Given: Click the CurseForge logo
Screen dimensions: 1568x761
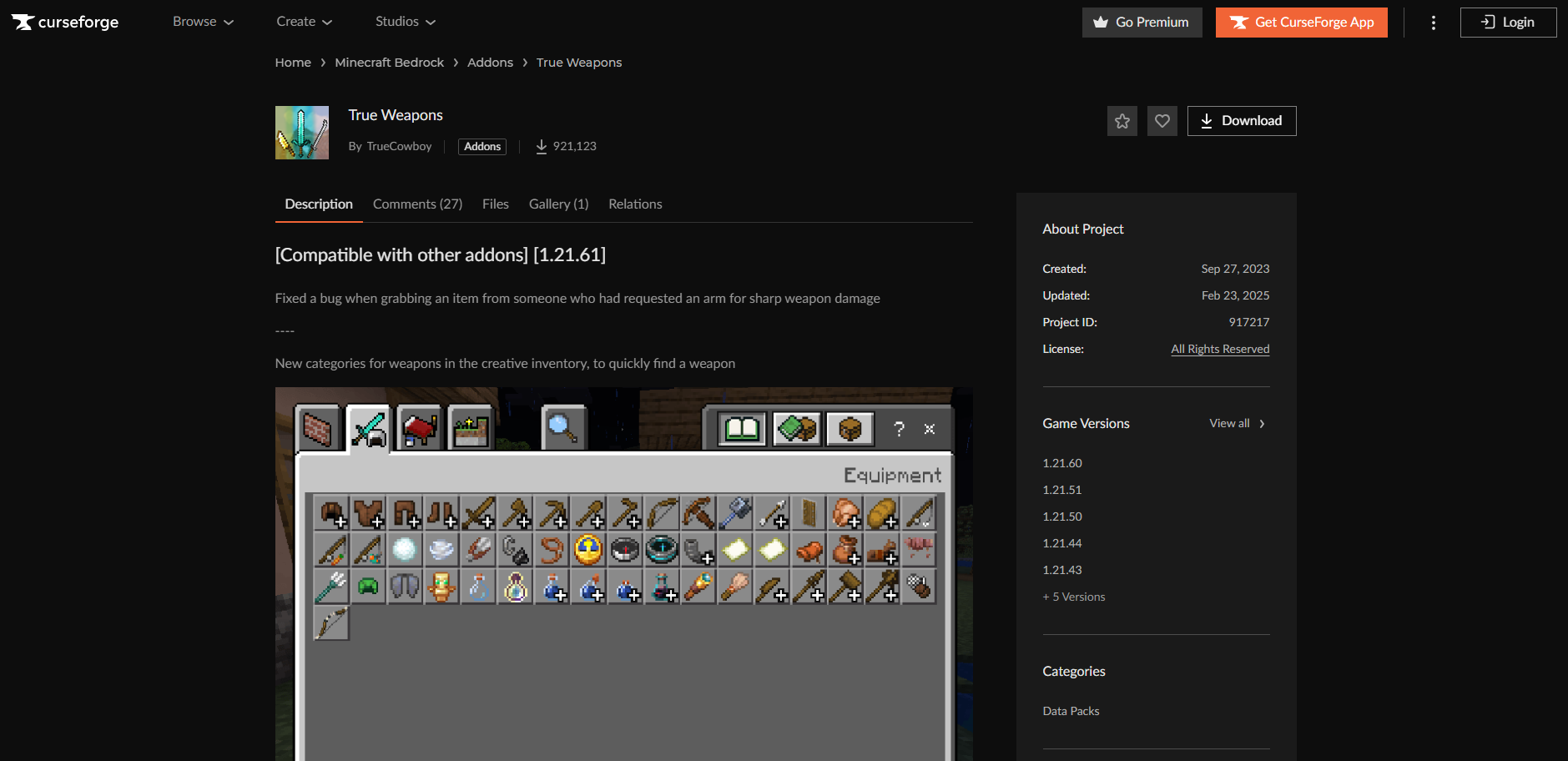Looking at the screenshot, I should click(x=63, y=22).
